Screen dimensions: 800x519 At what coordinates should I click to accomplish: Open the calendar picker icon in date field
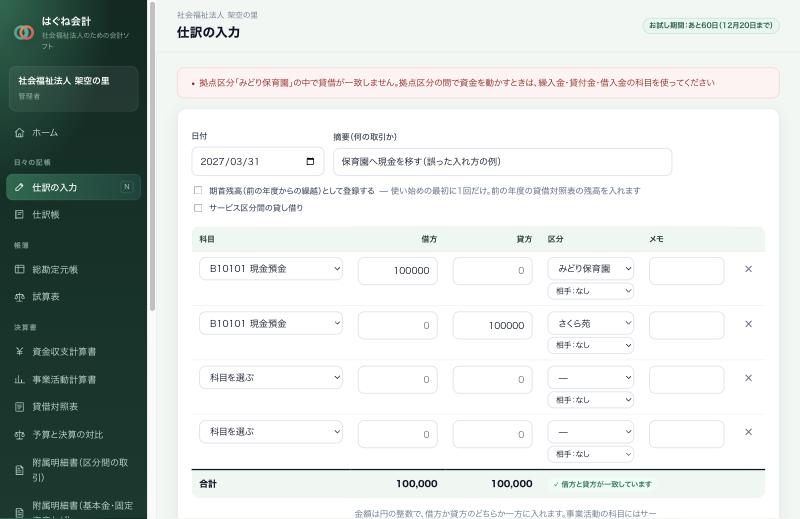pos(310,161)
